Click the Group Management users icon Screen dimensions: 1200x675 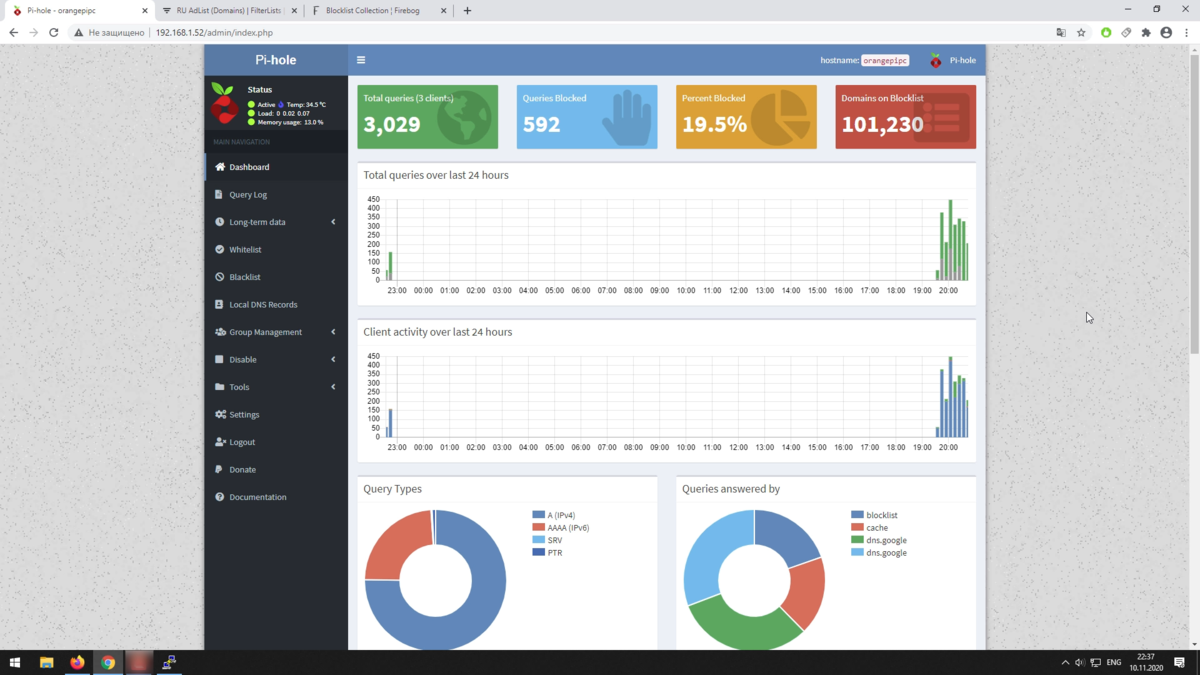220,332
